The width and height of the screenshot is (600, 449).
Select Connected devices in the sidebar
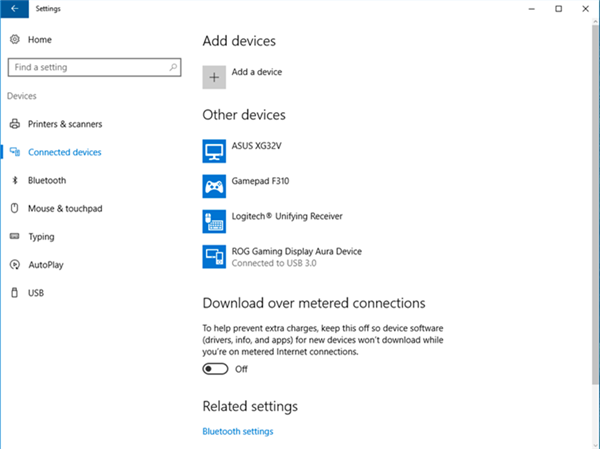click(x=64, y=152)
